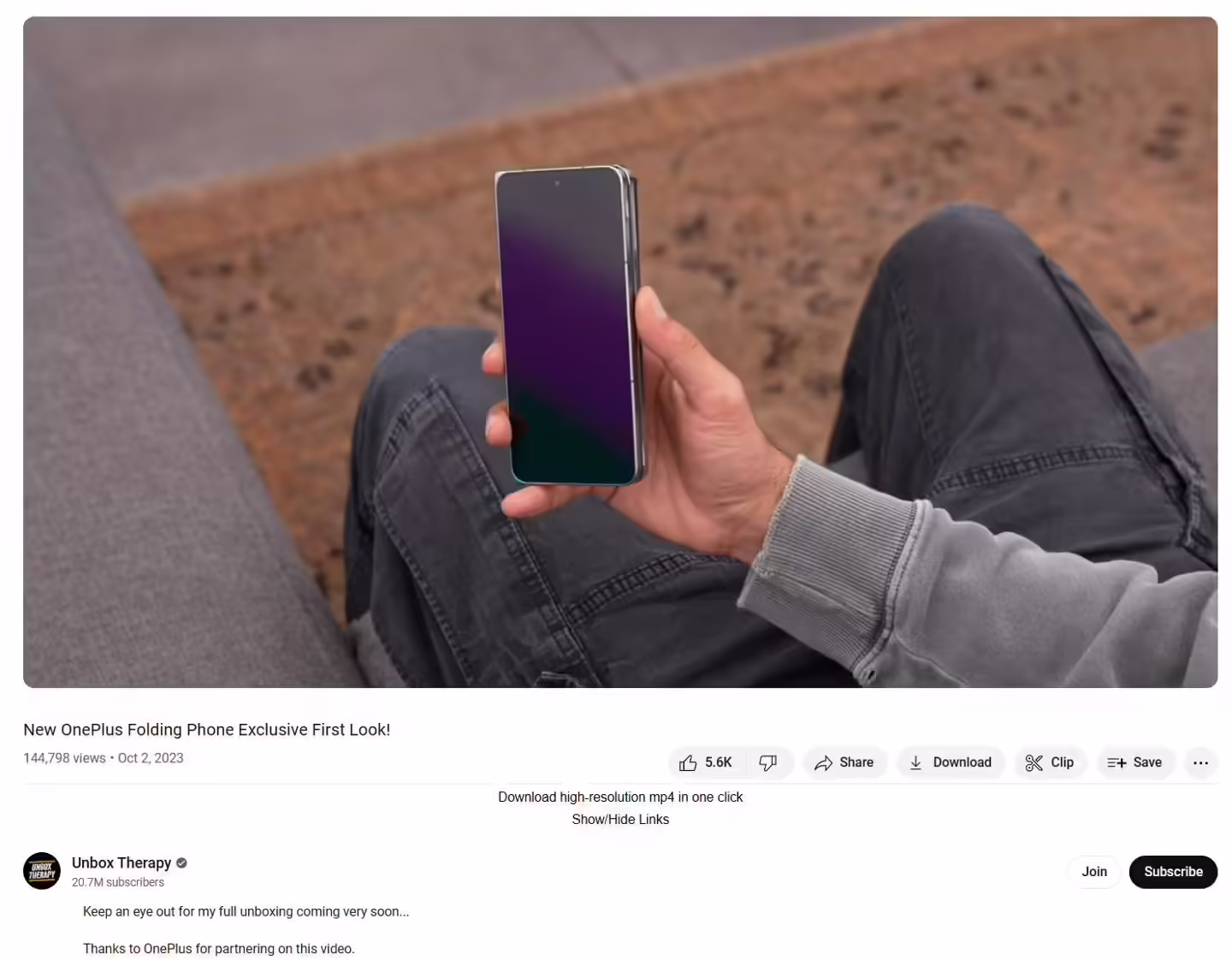Click the video title text
The width and height of the screenshot is (1232, 960).
pyautogui.click(x=206, y=730)
